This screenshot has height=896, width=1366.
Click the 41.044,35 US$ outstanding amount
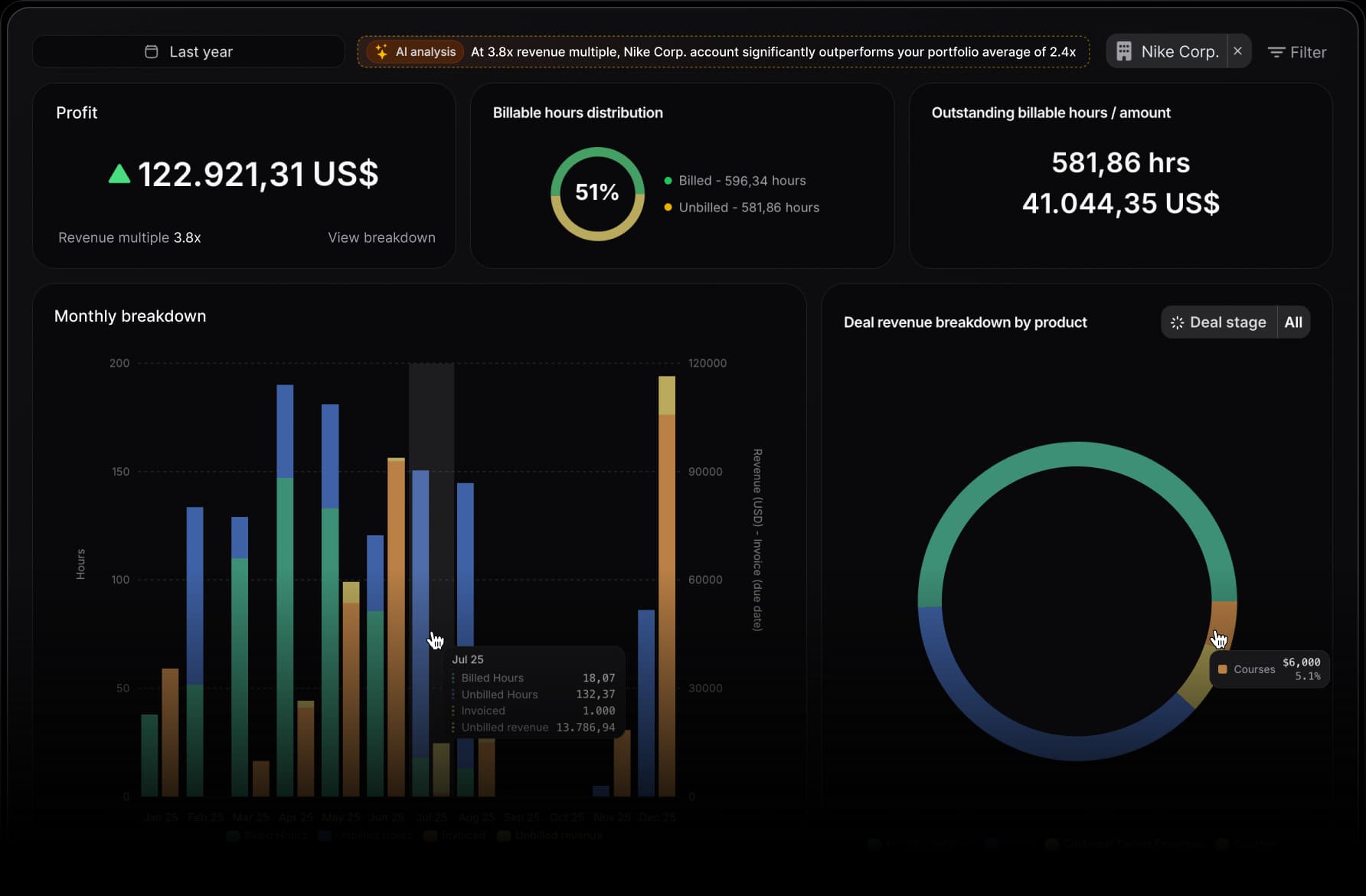1120,204
